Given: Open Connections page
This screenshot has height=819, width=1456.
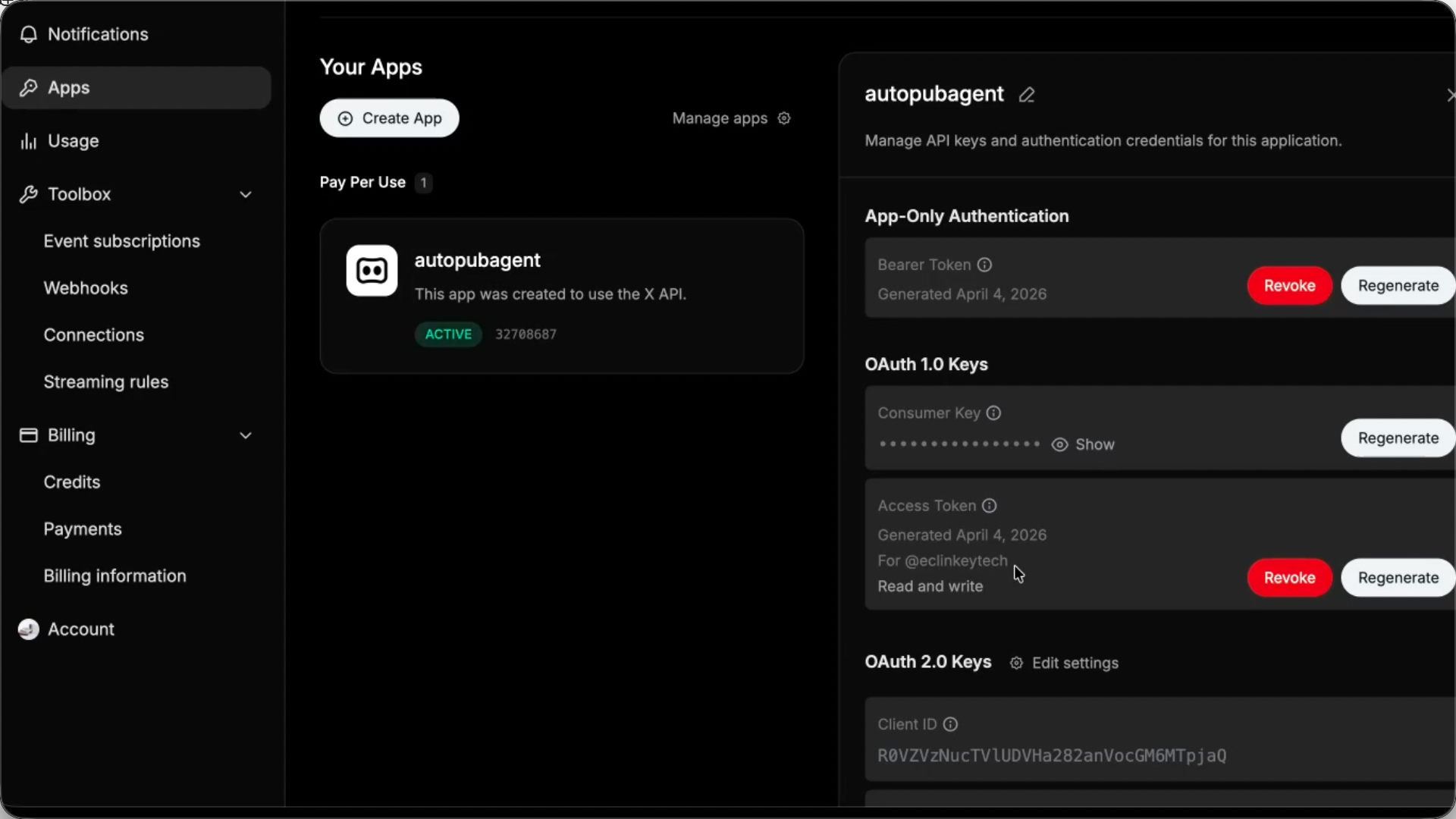Looking at the screenshot, I should 94,335.
